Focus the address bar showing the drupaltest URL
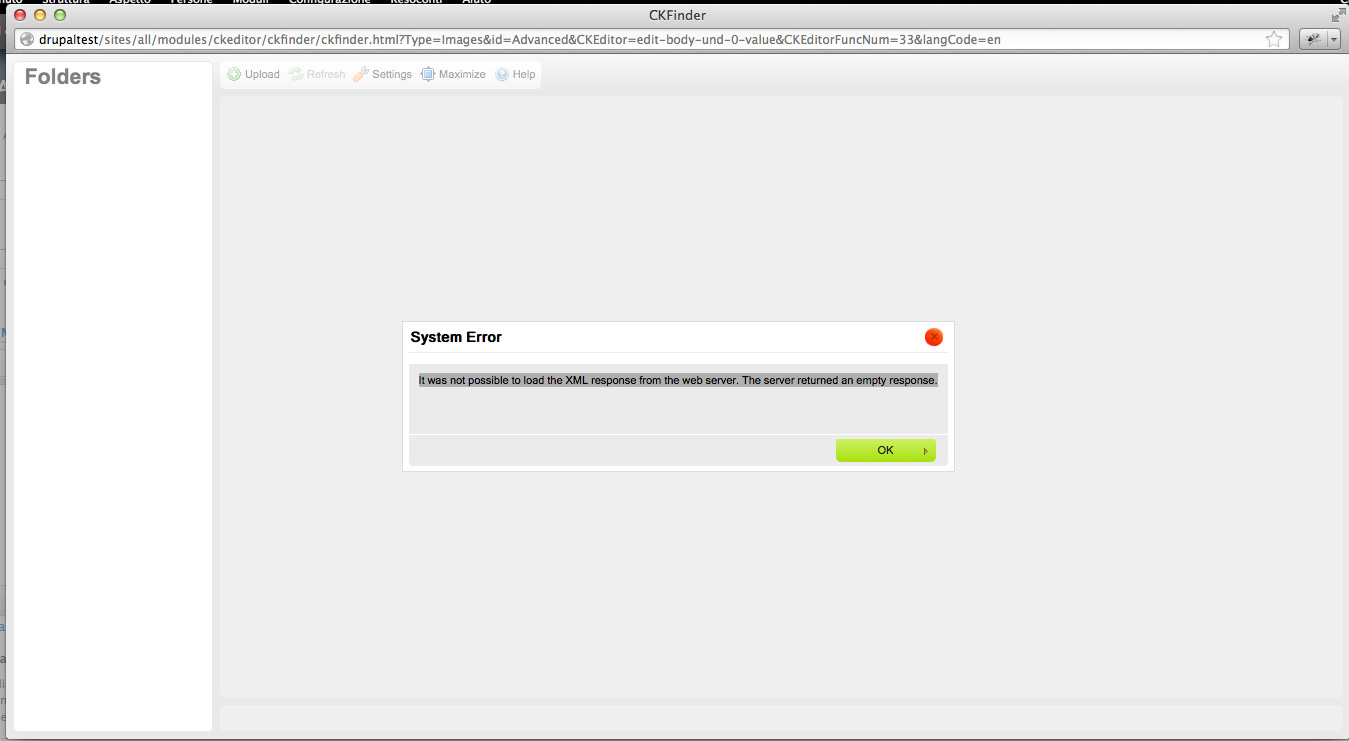1349x741 pixels. point(652,39)
